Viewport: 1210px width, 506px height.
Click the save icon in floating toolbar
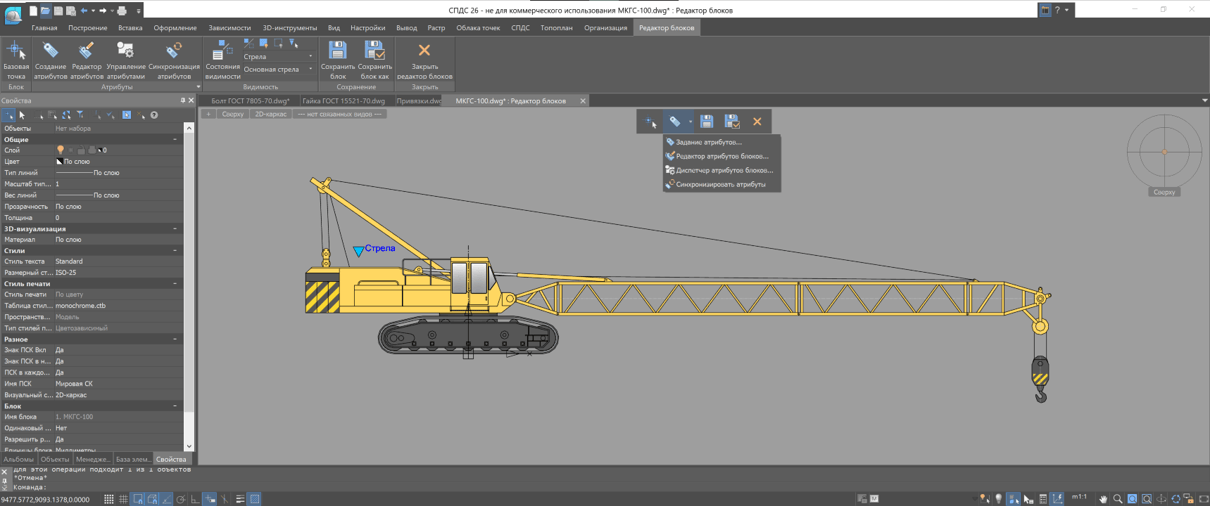[707, 122]
